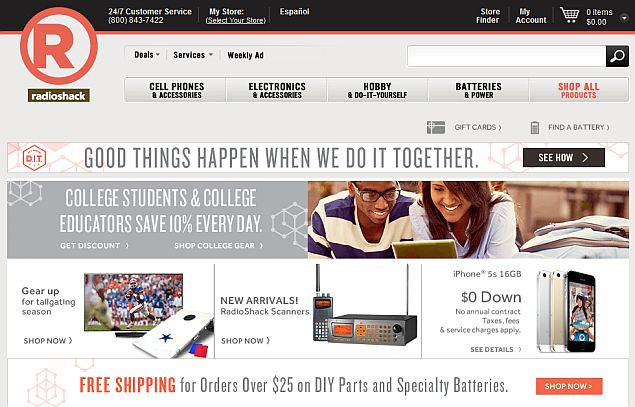The height and width of the screenshot is (407, 635).
Task: Expand the cart dropdown arrow
Action: pyautogui.click(x=624, y=17)
